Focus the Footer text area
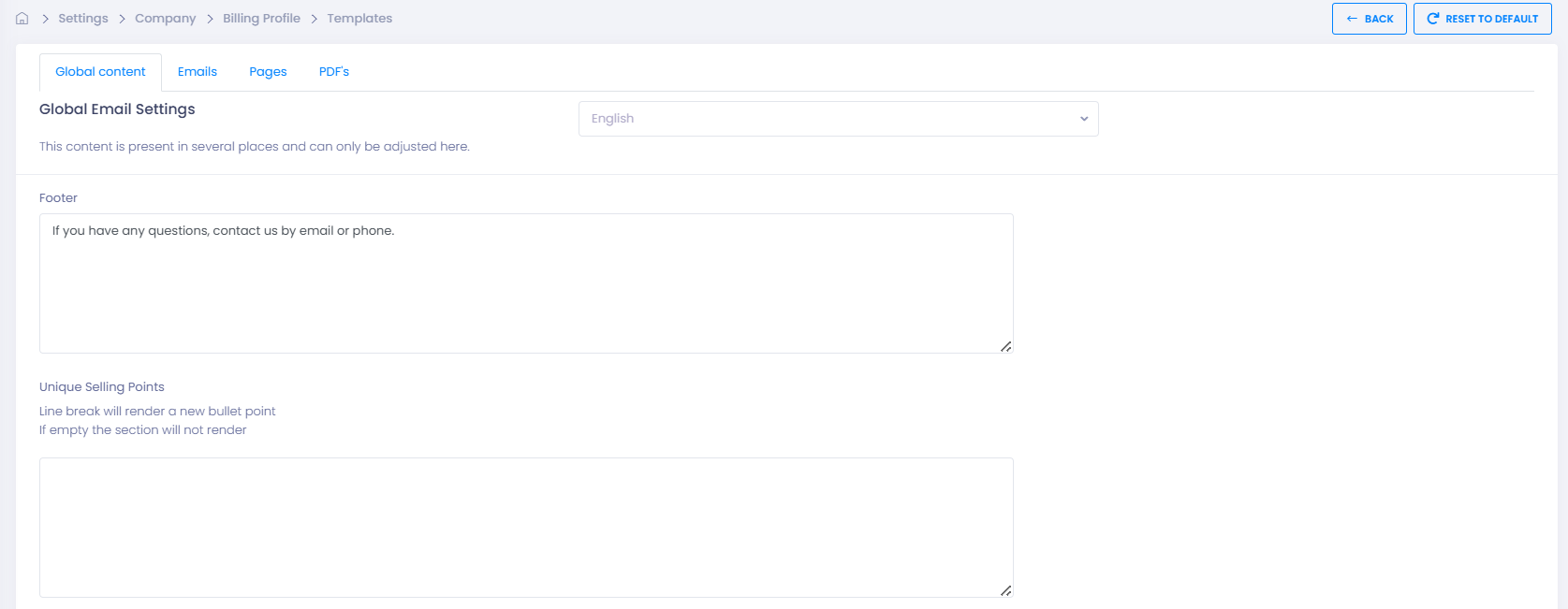This screenshot has height=609, width=1568. click(x=525, y=283)
